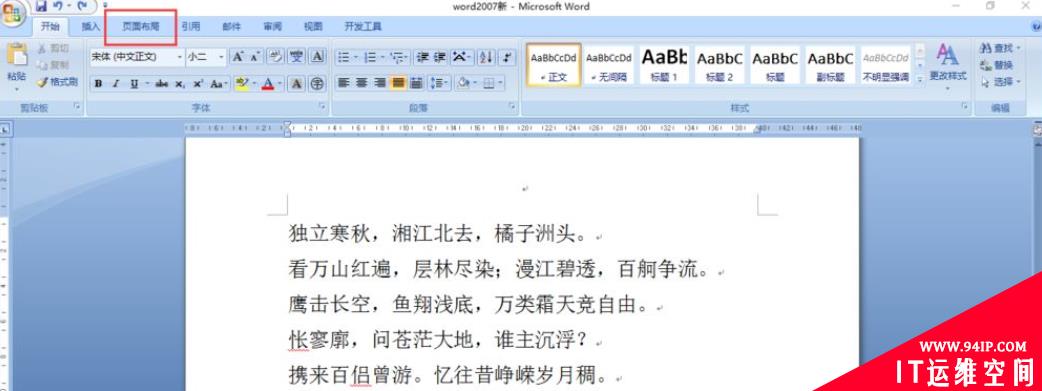The width and height of the screenshot is (1042, 391).
Task: Click the enclosed character (字) circle icon
Action: (x=317, y=84)
